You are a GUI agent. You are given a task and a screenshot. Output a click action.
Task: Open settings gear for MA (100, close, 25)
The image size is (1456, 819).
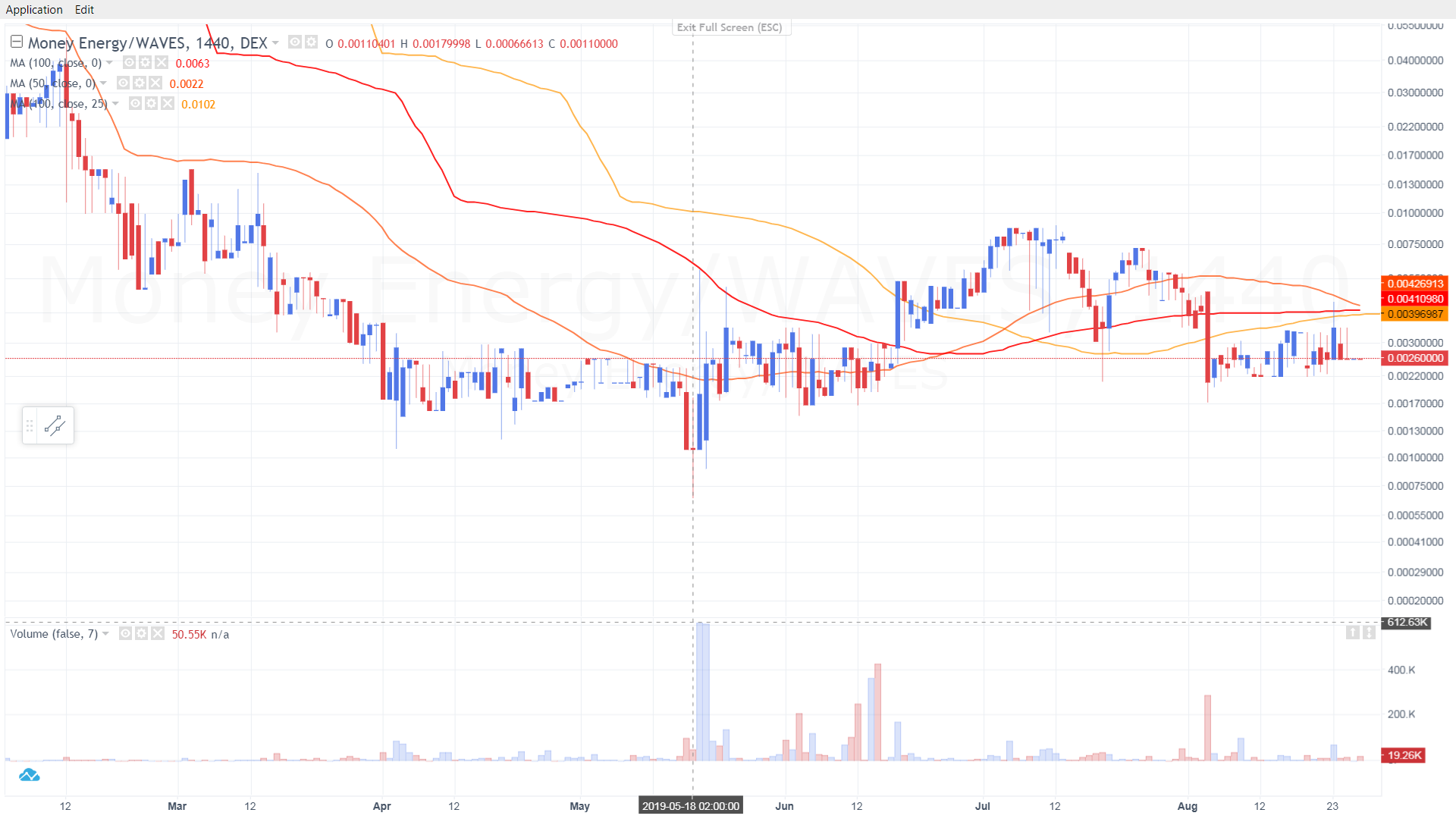click(152, 103)
